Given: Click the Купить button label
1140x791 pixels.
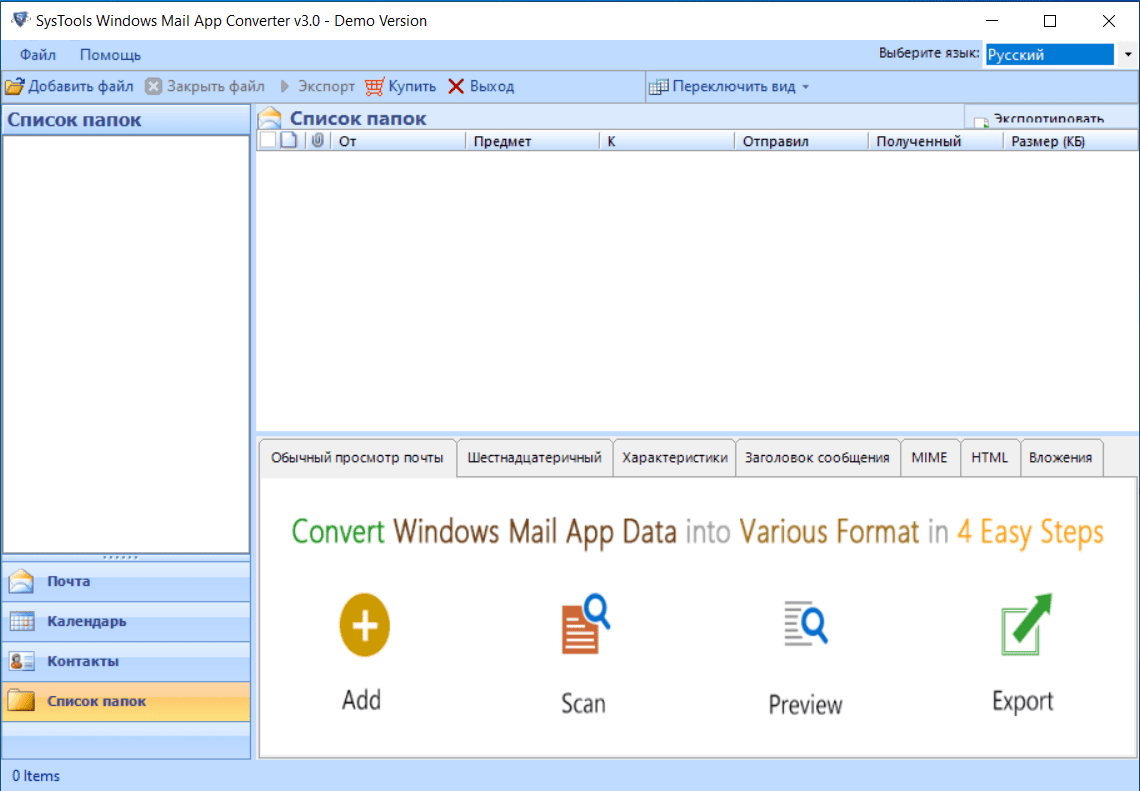Looking at the screenshot, I should click(412, 87).
